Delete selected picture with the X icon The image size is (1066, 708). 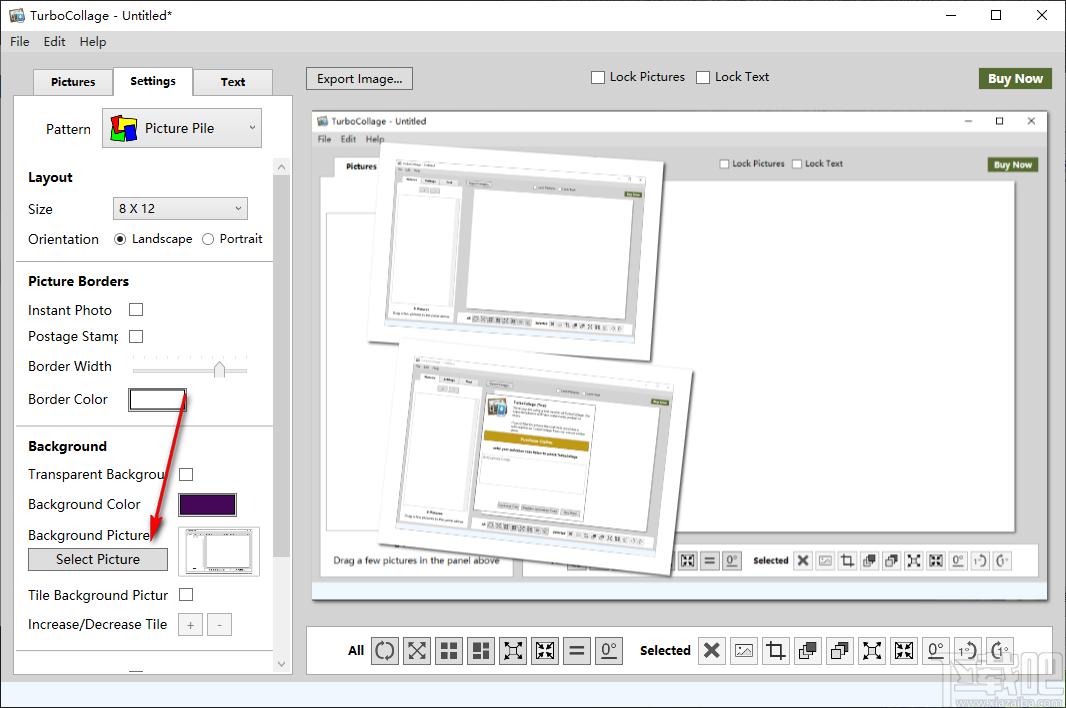[x=712, y=651]
